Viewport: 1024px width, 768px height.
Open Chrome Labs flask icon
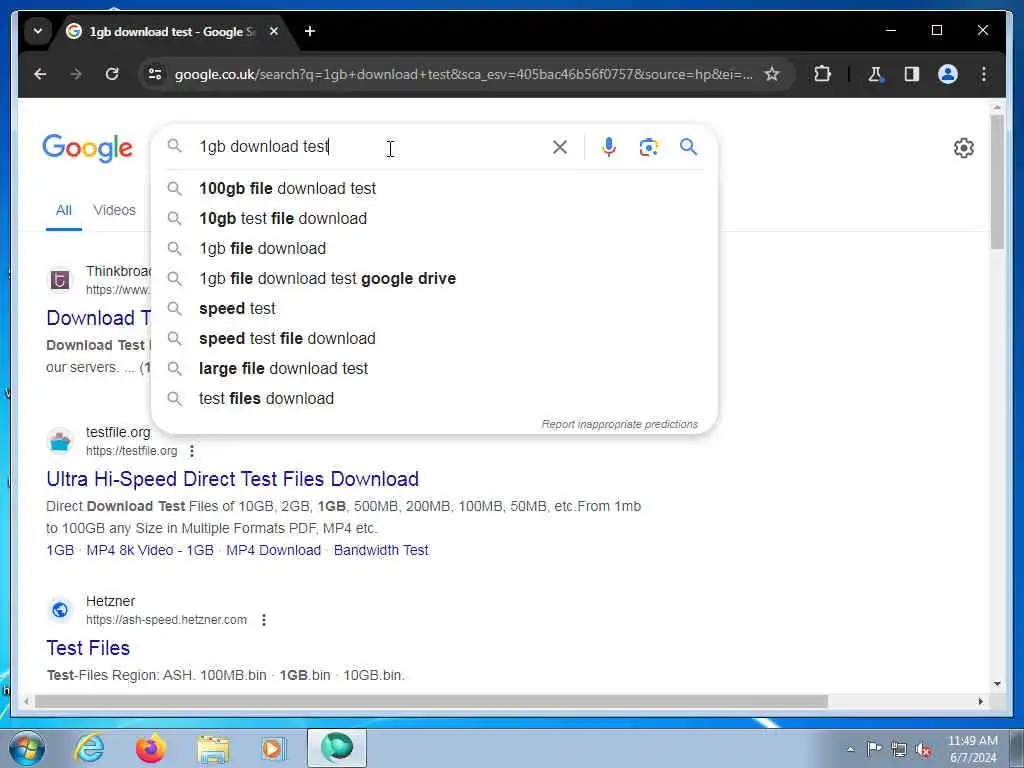tap(875, 74)
